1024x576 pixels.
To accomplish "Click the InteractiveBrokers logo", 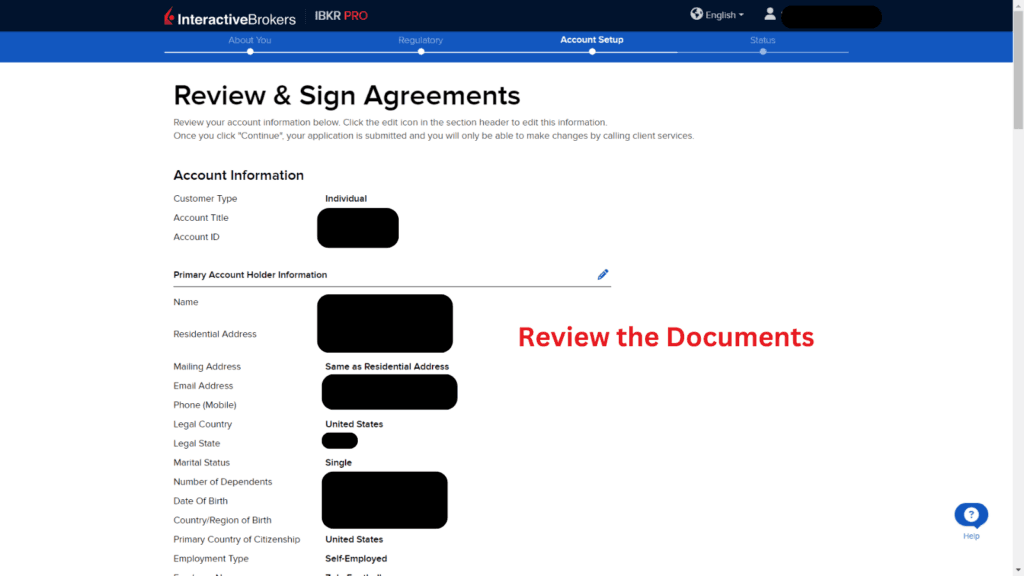I will [x=228, y=17].
